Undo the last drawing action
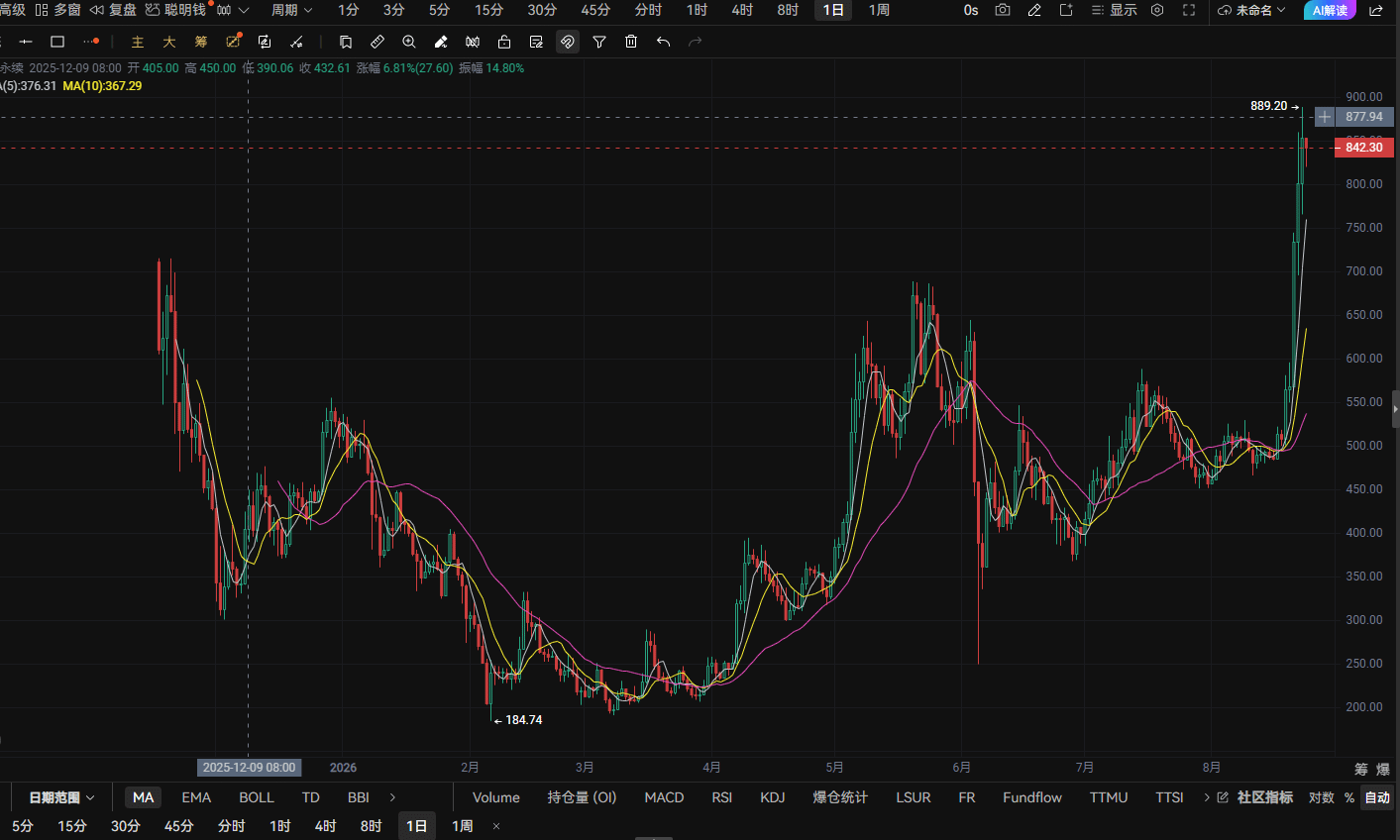This screenshot has height=840, width=1400. pos(663,42)
